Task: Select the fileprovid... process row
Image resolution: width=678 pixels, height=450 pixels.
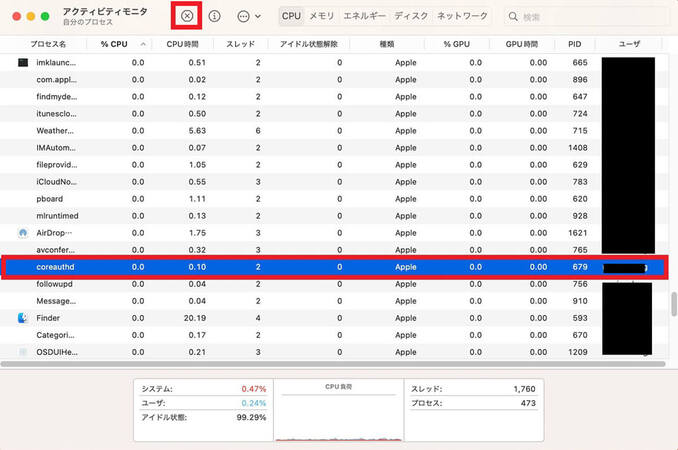Action: (332, 165)
